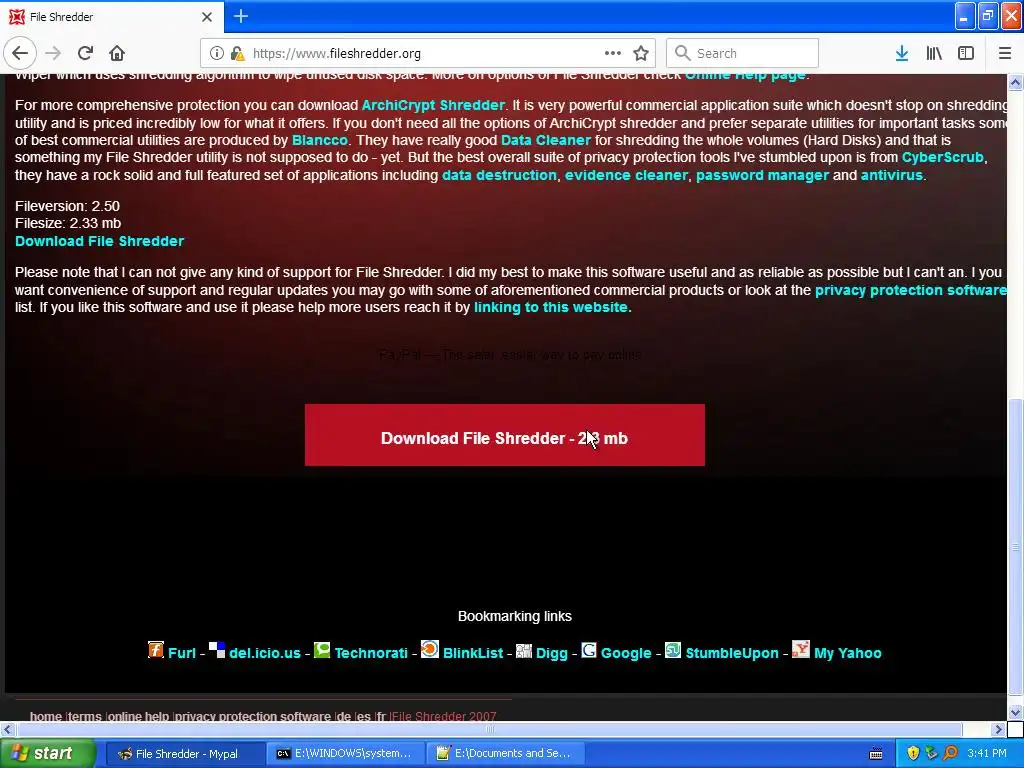Select the File Shredder tab
Image resolution: width=1024 pixels, height=768 pixels.
(112, 17)
